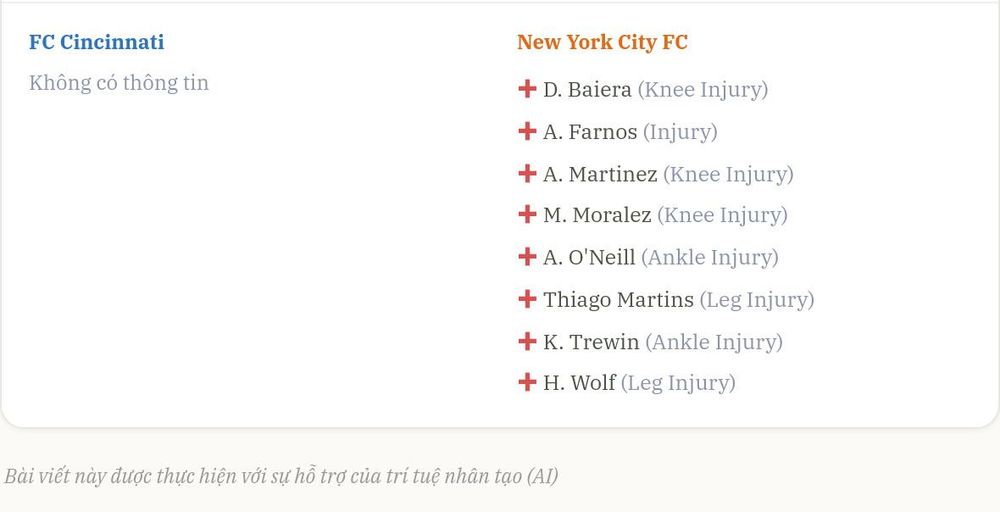Select the H. Wolf player name
This screenshot has height=512, width=1000.
click(579, 383)
